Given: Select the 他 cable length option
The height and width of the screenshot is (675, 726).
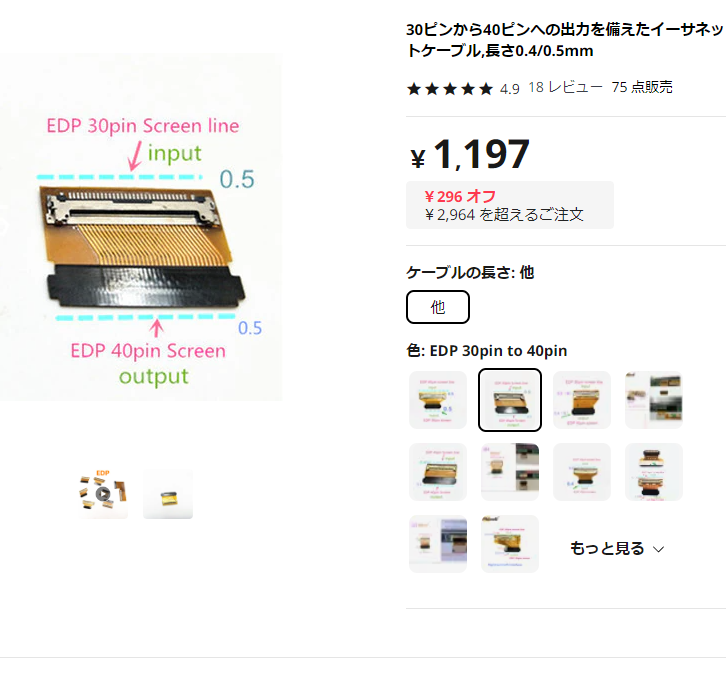Looking at the screenshot, I should (438, 307).
